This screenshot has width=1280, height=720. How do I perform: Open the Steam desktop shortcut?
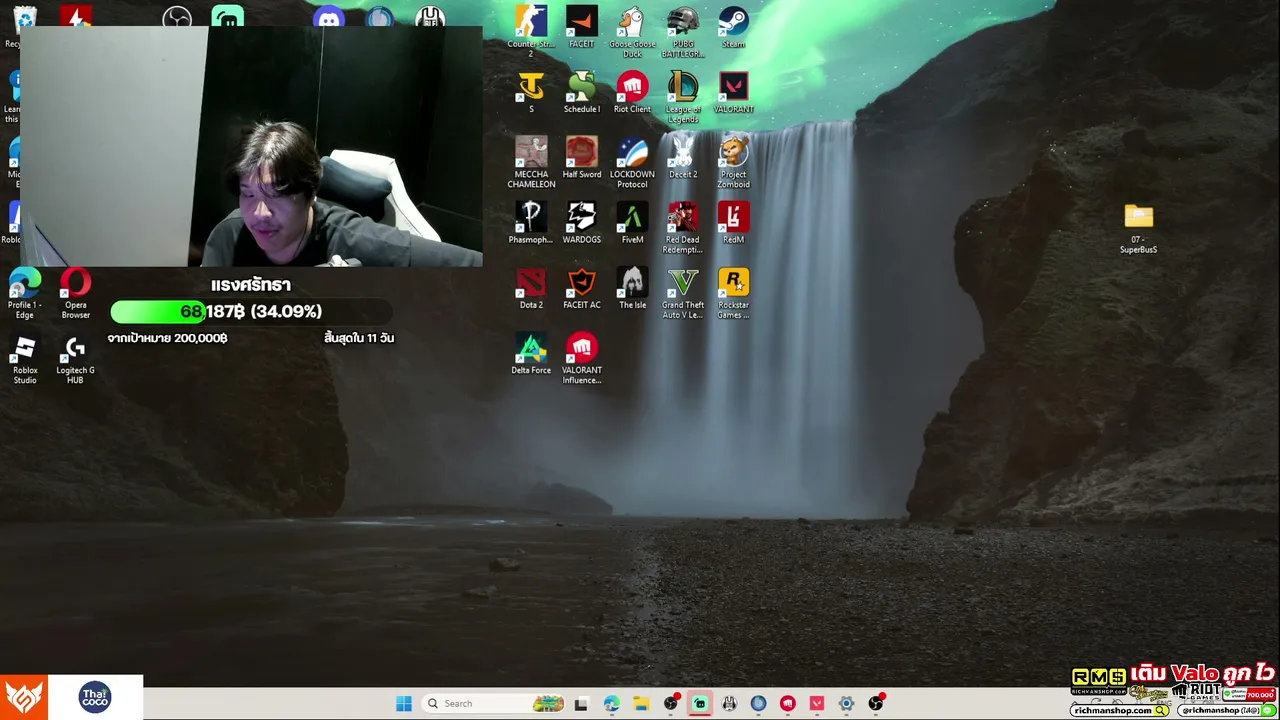point(733,27)
